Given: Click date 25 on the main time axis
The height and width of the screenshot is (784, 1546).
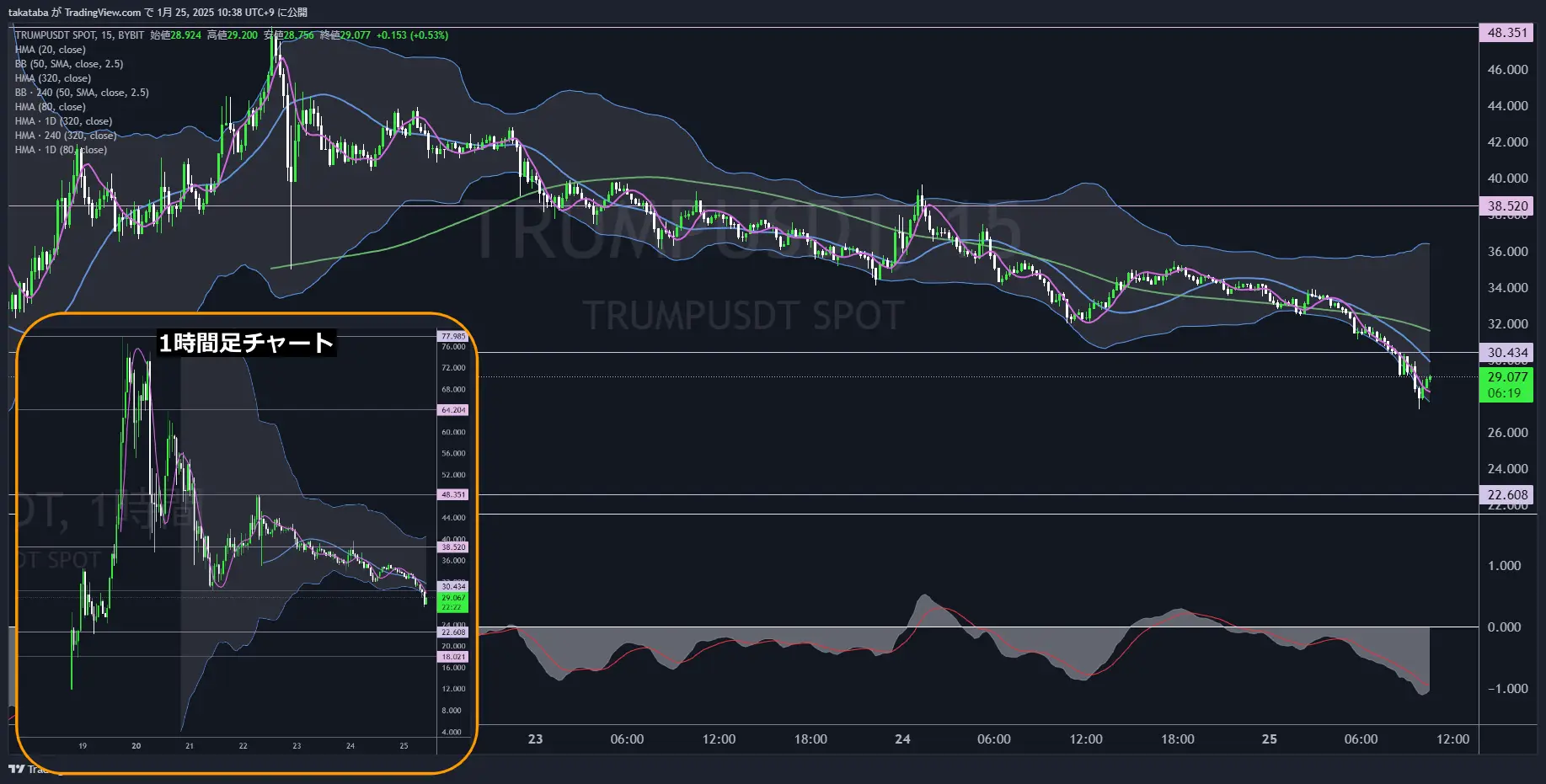Looking at the screenshot, I should click(1269, 739).
